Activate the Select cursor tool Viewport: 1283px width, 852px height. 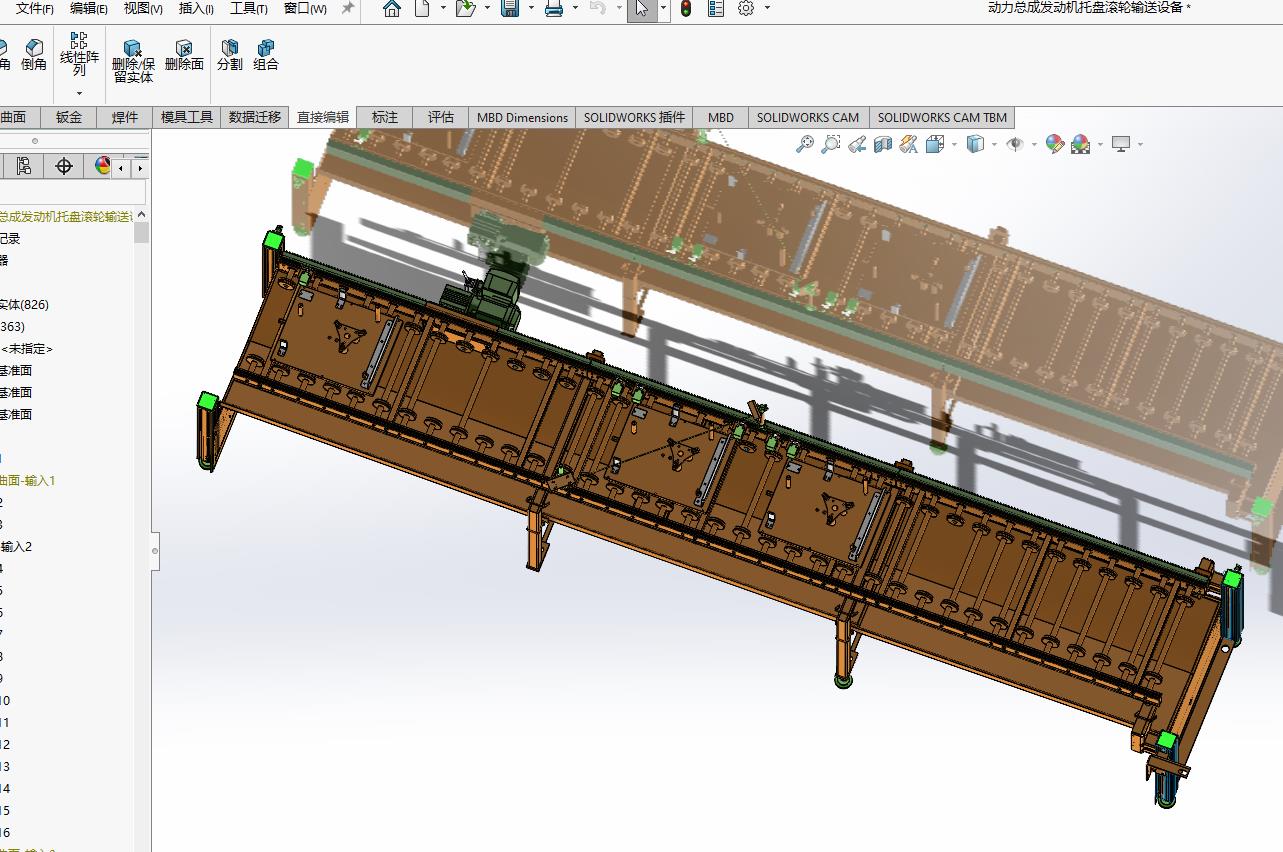[641, 9]
